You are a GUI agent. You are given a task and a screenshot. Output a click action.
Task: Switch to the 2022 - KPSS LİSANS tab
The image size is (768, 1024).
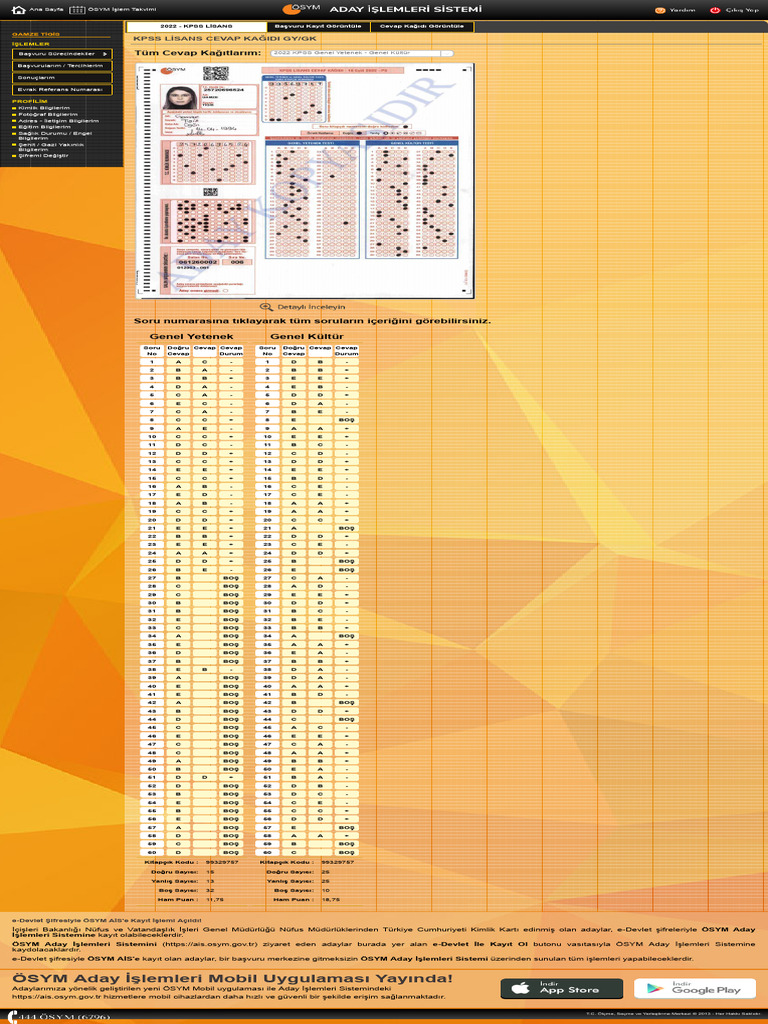pyautogui.click(x=196, y=26)
